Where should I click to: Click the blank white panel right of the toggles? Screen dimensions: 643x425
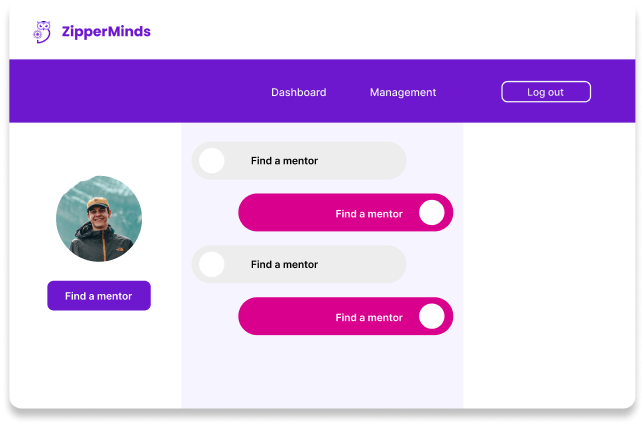[549, 265]
